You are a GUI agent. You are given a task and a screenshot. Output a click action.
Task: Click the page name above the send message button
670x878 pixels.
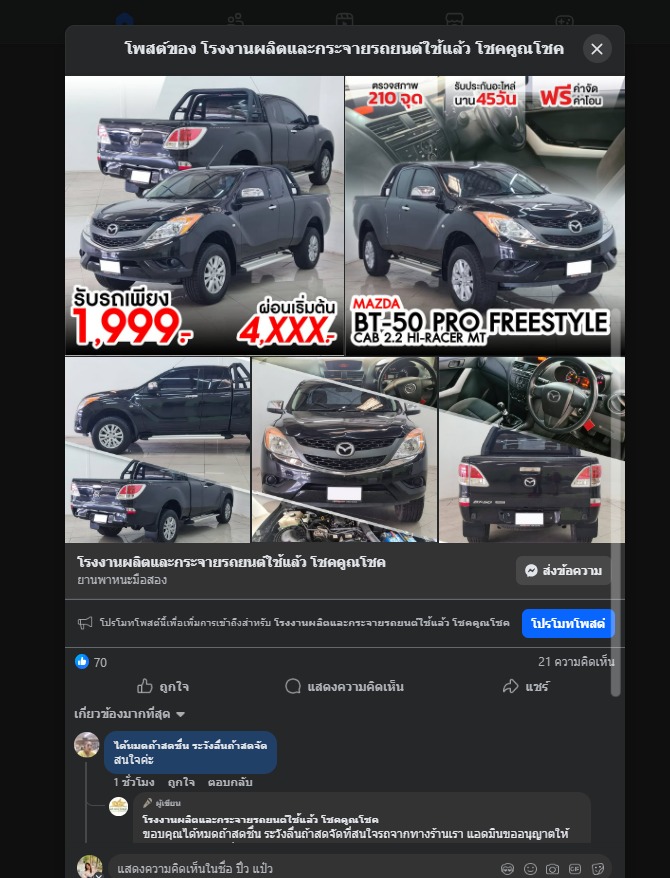[x=231, y=562]
